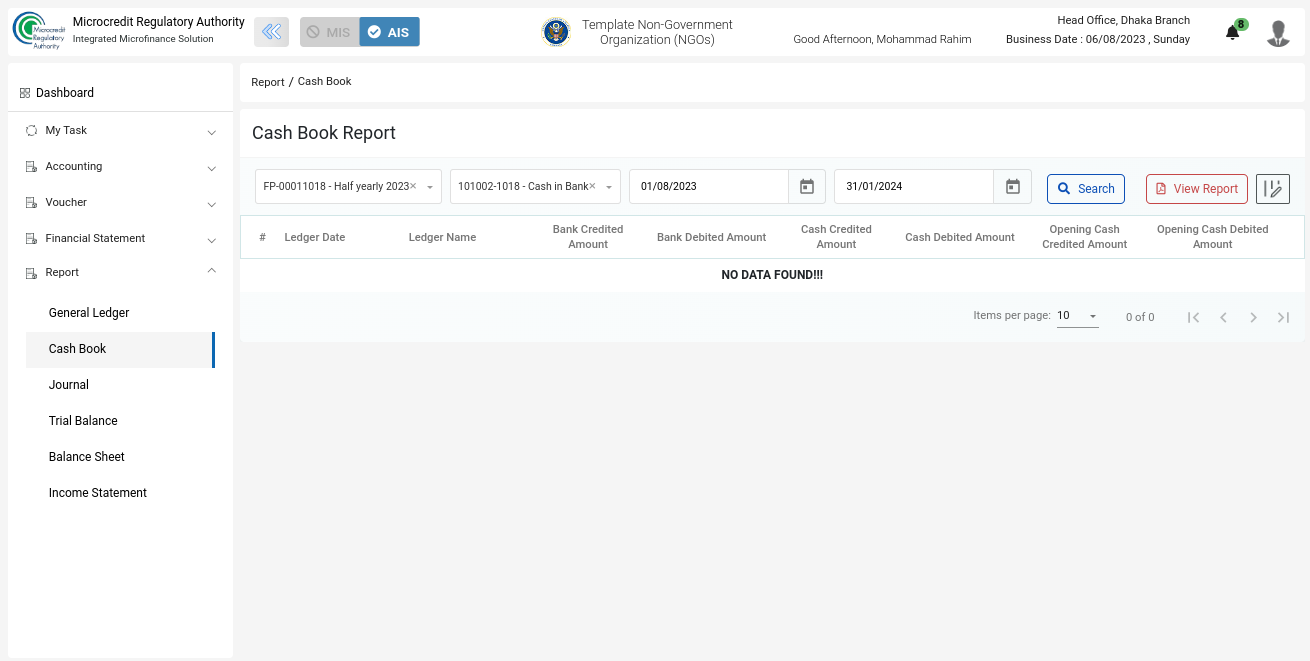Screen dimensions: 1310x661
Task: Open the user profile avatar
Action: 1277,33
